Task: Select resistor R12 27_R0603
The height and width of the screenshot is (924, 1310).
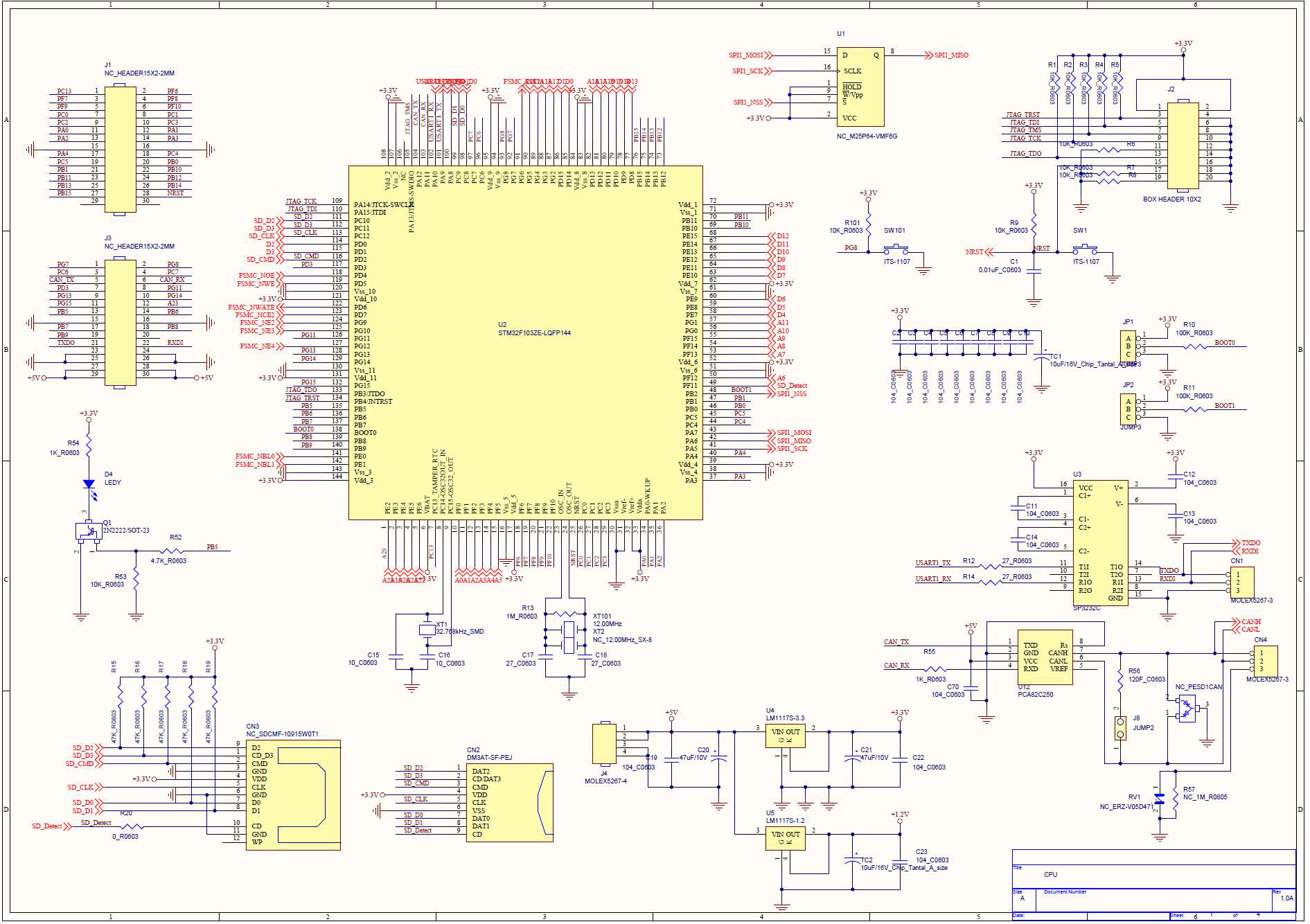Action: 991,567
